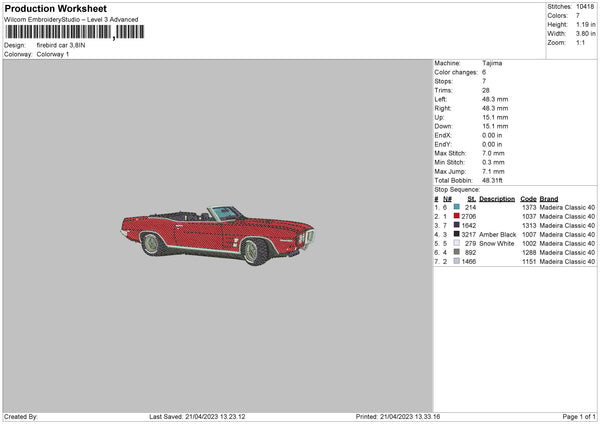Screen dimensions: 600x424
Task: Click the Max Stitch value 7.0 mm
Action: point(493,153)
